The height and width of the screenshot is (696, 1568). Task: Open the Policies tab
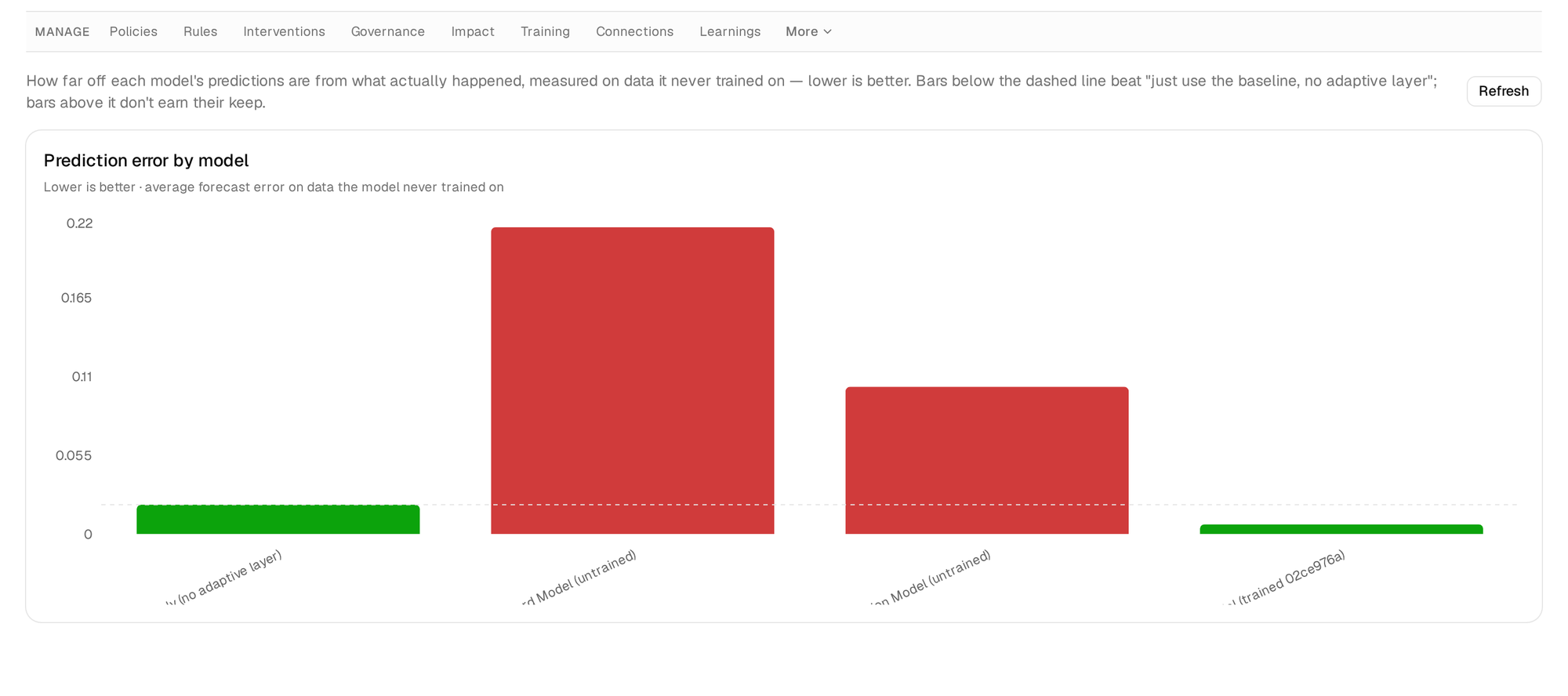point(133,31)
